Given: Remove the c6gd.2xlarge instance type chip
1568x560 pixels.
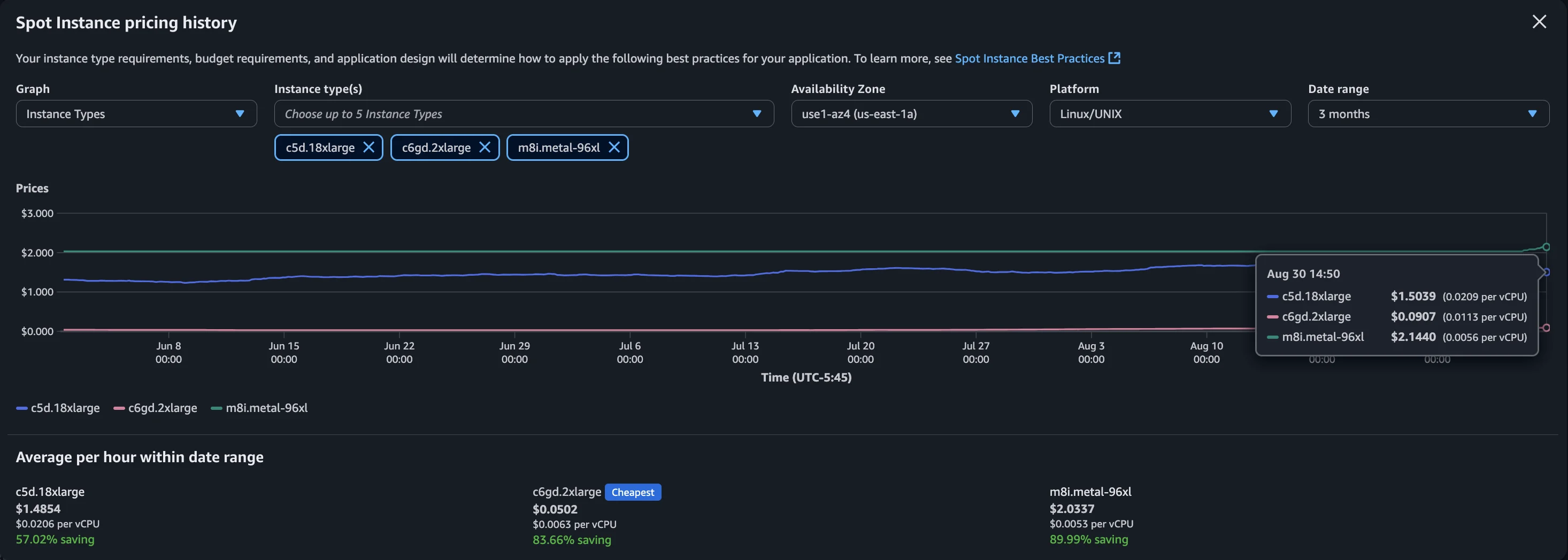Looking at the screenshot, I should [x=485, y=147].
